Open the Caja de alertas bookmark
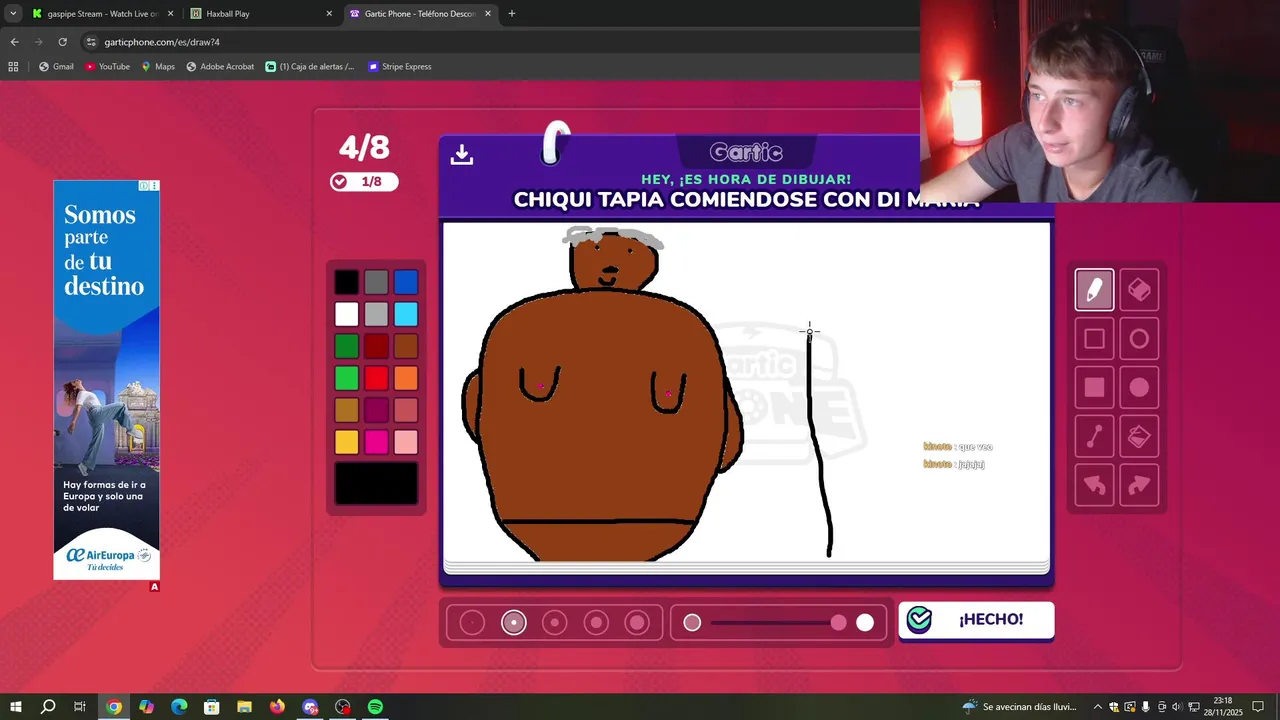 tap(310, 66)
